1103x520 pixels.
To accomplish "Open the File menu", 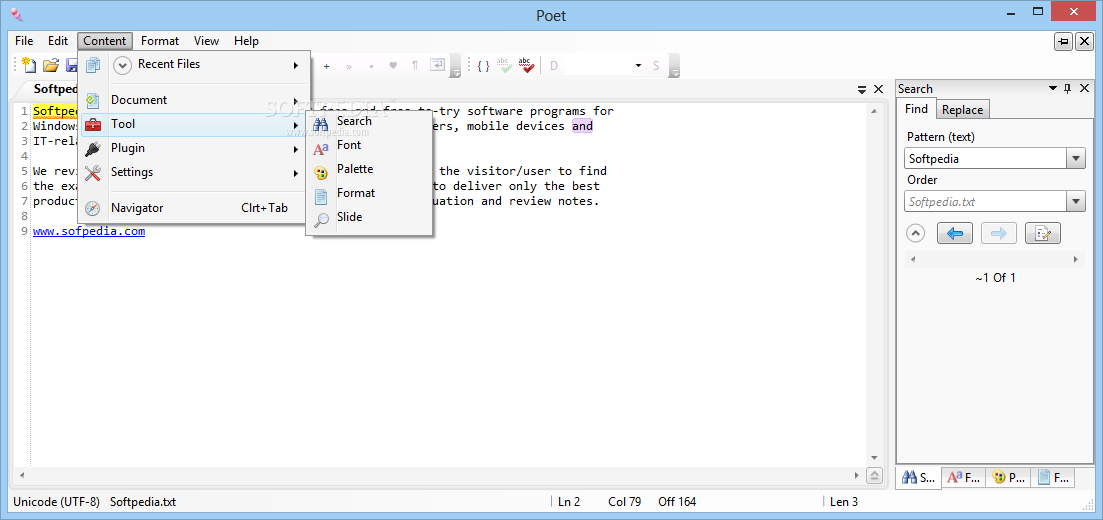I will 24,41.
